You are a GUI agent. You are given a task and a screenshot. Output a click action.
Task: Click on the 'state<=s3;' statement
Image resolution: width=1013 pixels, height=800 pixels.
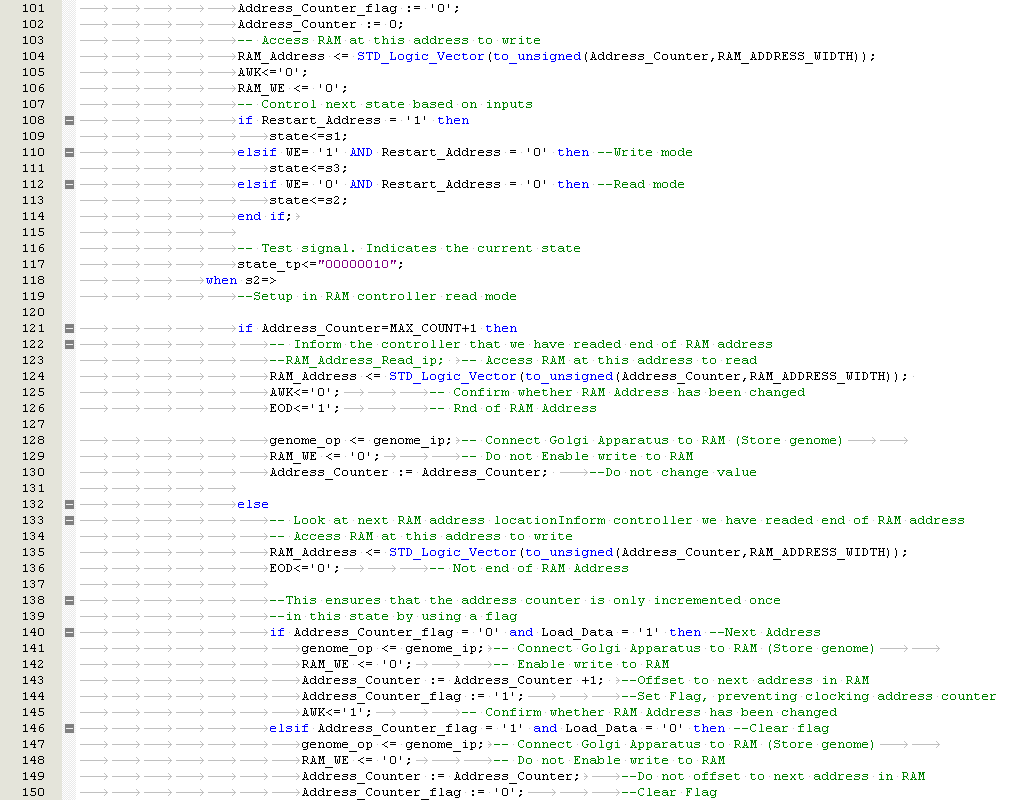coord(308,168)
